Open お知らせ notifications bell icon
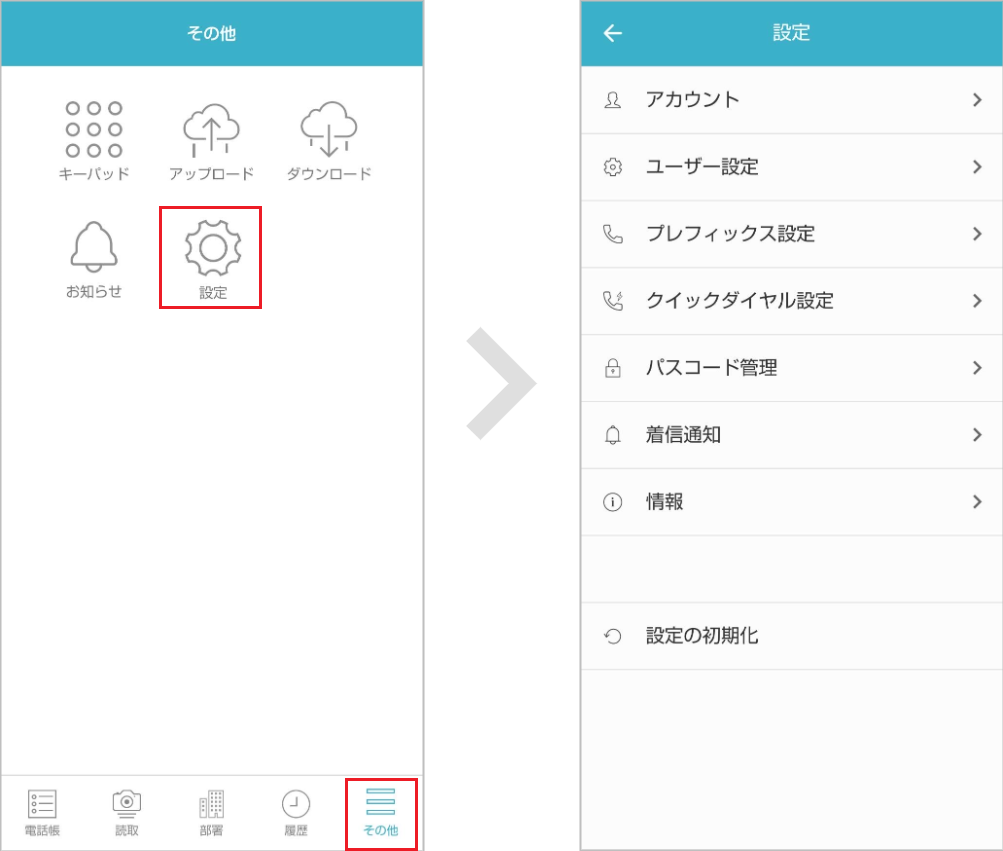Screen dimensions: 1003x851 [x=94, y=247]
